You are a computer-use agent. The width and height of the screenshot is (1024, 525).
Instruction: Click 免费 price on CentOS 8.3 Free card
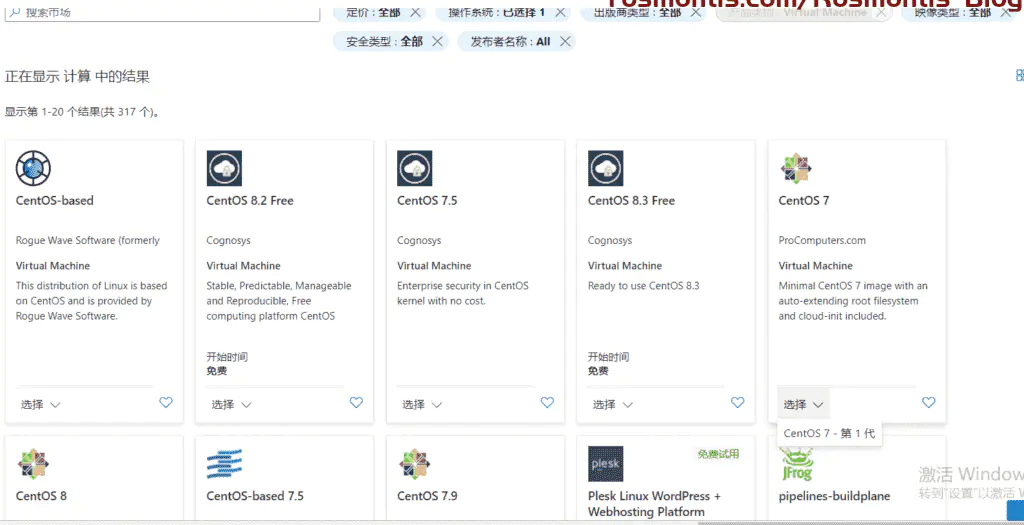(x=598, y=370)
